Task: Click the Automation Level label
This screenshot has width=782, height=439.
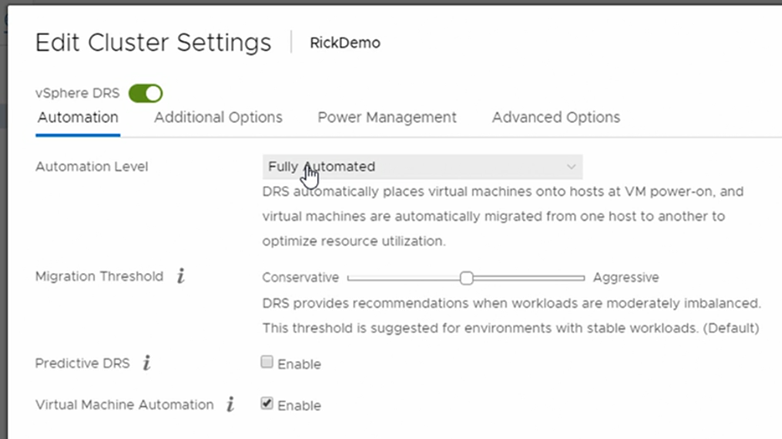Action: click(x=92, y=167)
